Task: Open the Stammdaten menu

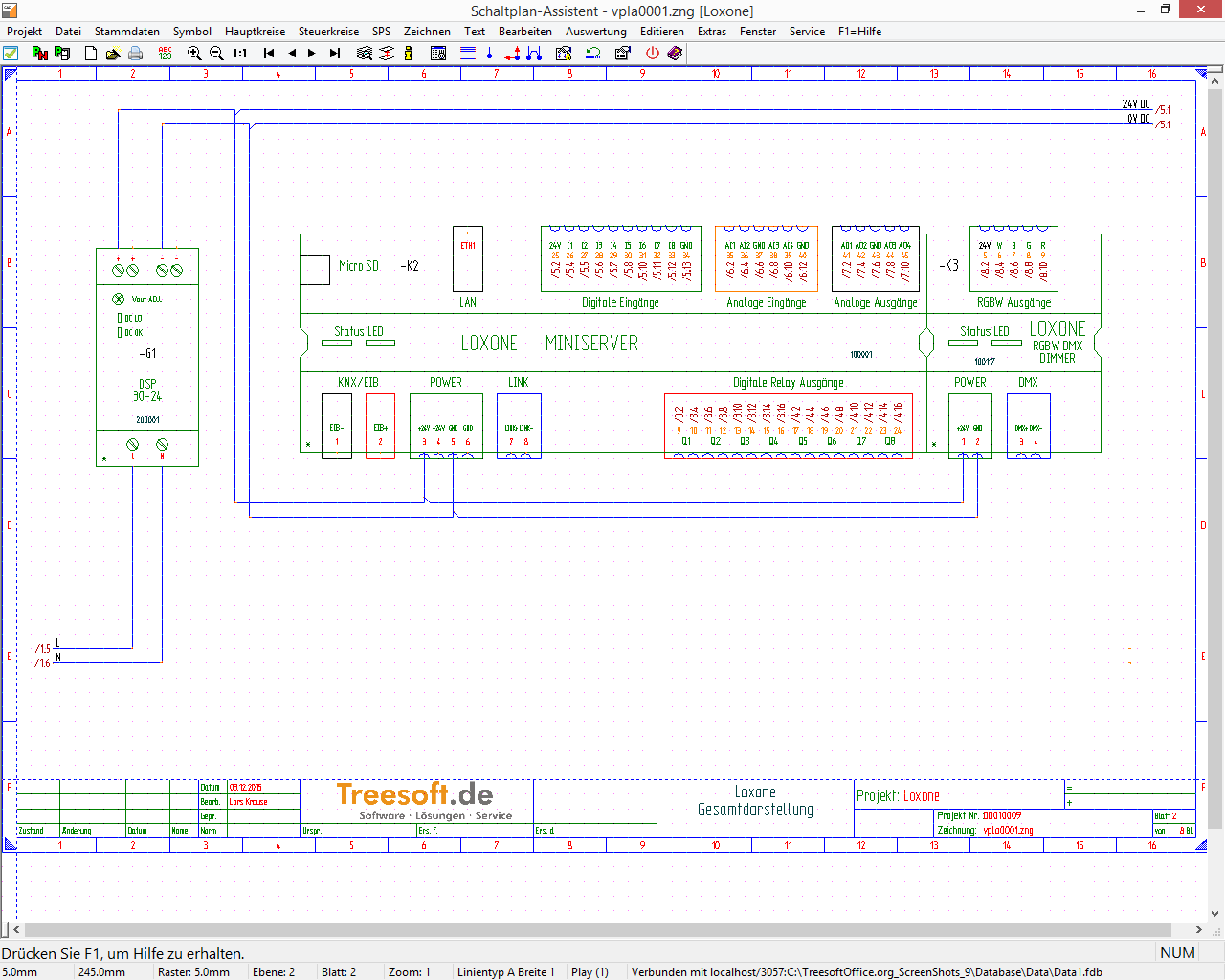Action: pos(126,32)
